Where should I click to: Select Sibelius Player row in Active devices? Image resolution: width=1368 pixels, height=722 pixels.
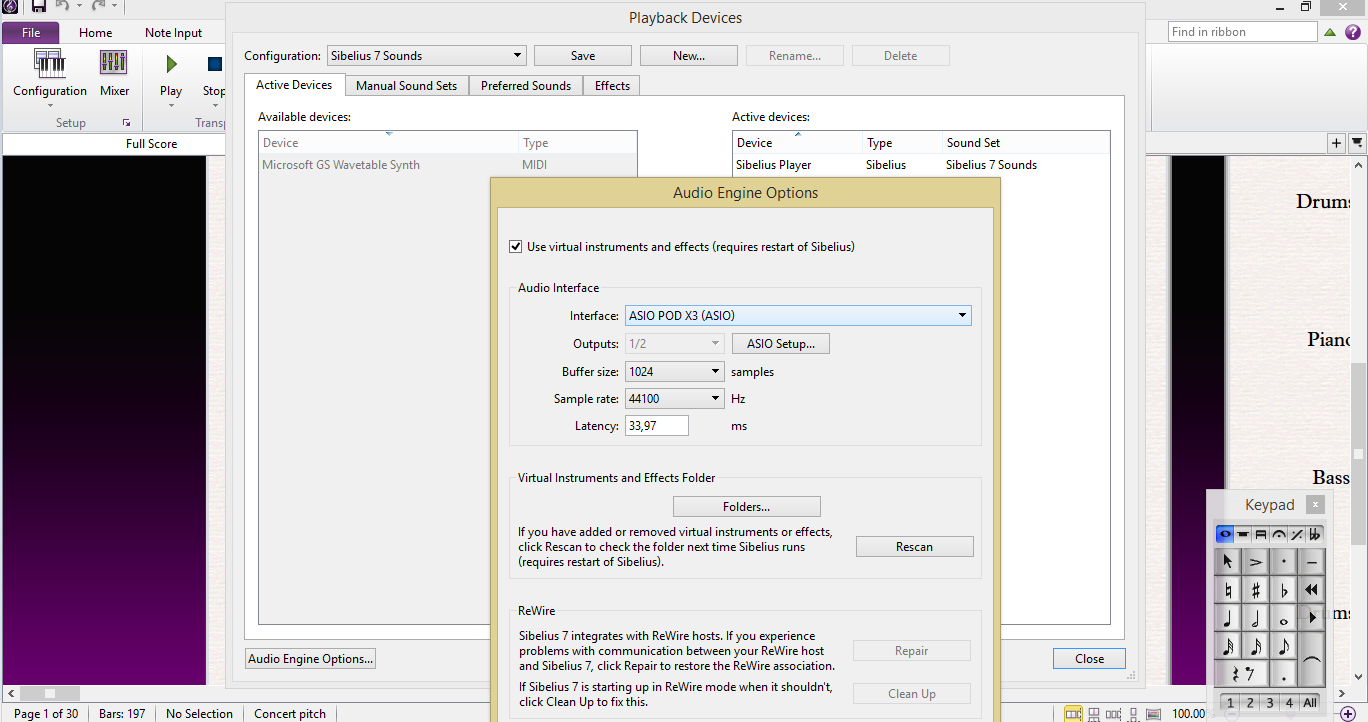tap(921, 165)
